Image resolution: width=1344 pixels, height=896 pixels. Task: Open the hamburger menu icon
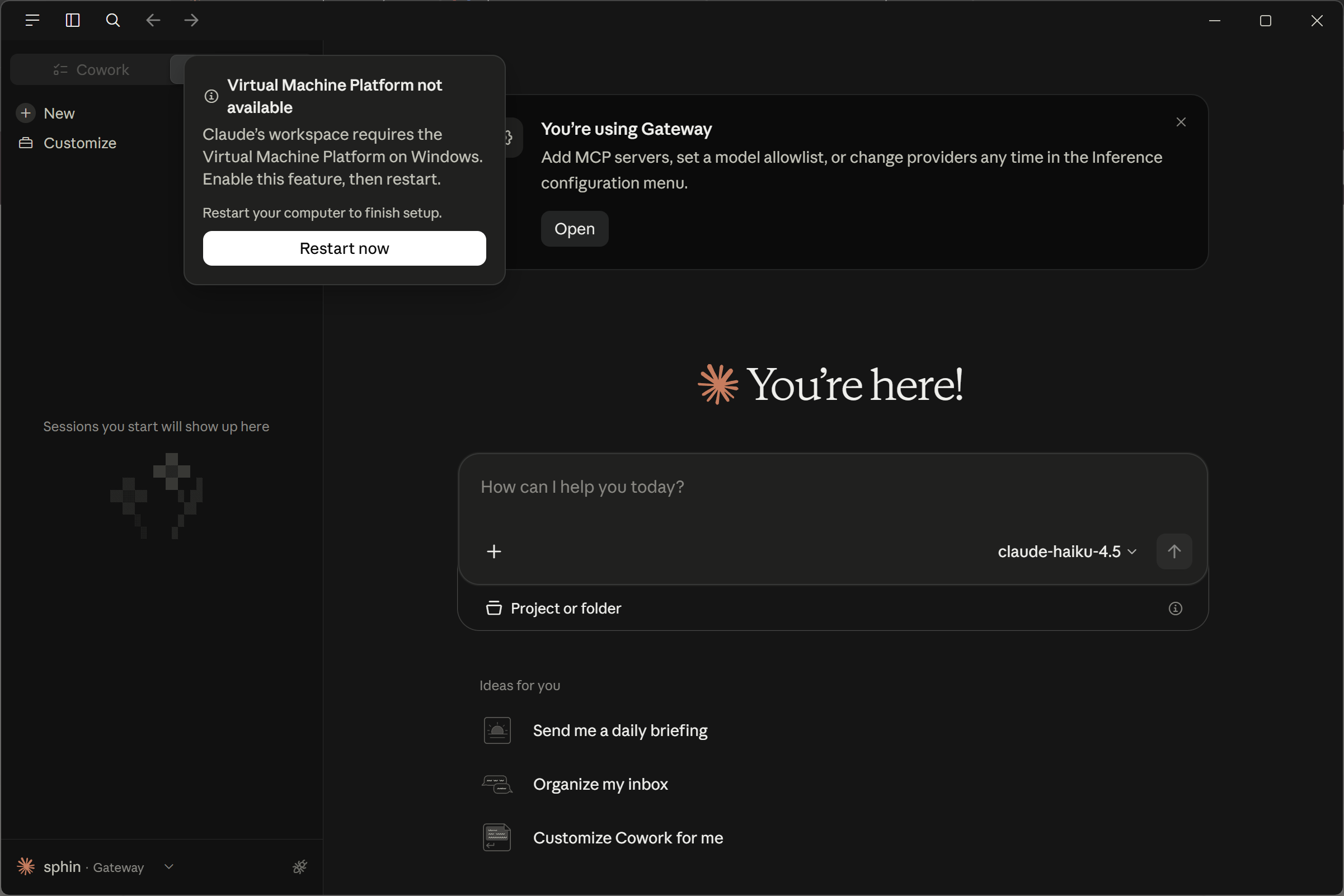32,21
